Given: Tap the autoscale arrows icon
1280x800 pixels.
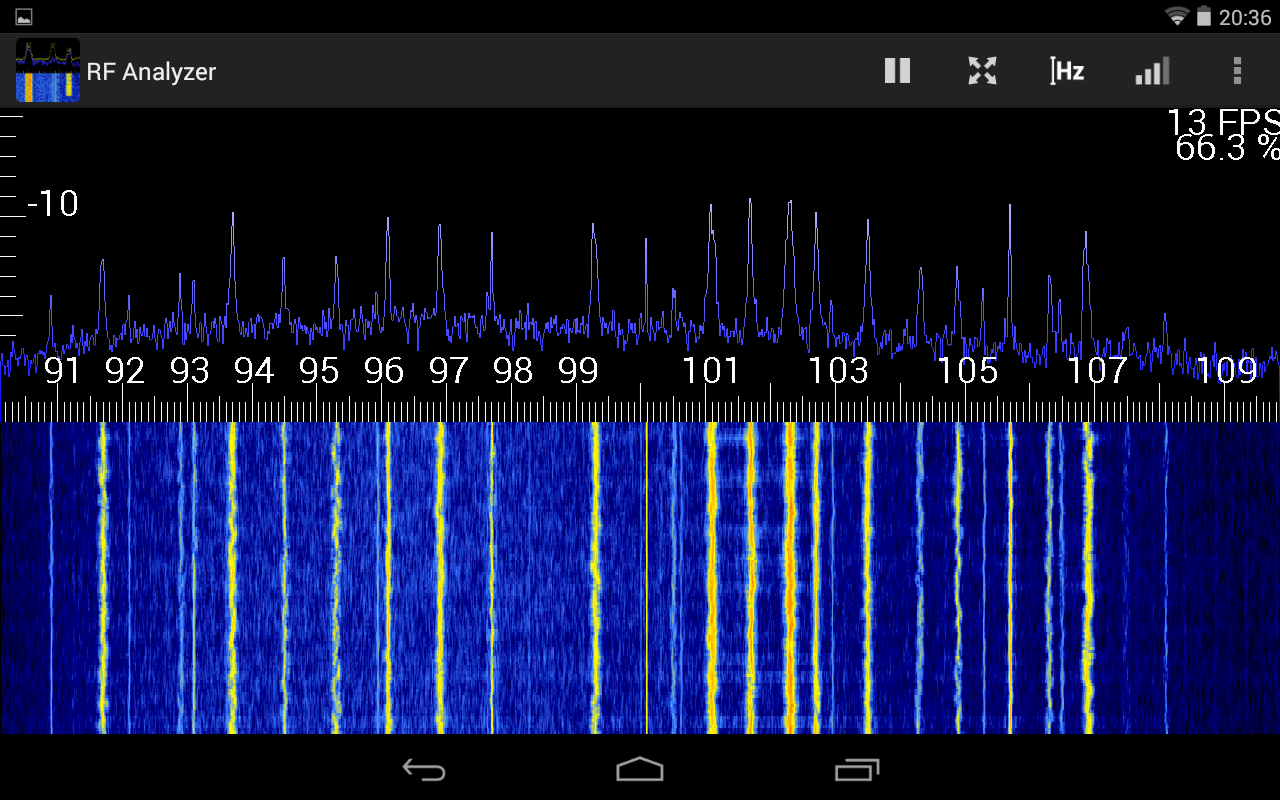Looking at the screenshot, I should pyautogui.click(x=983, y=71).
